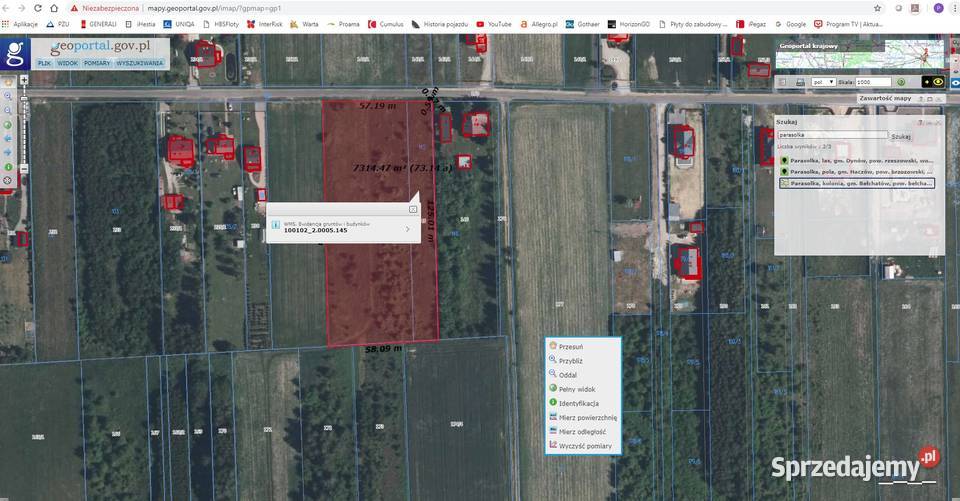This screenshot has height=501, width=960.
Task: Click the search field containing 'parasolka'
Action: point(832,135)
